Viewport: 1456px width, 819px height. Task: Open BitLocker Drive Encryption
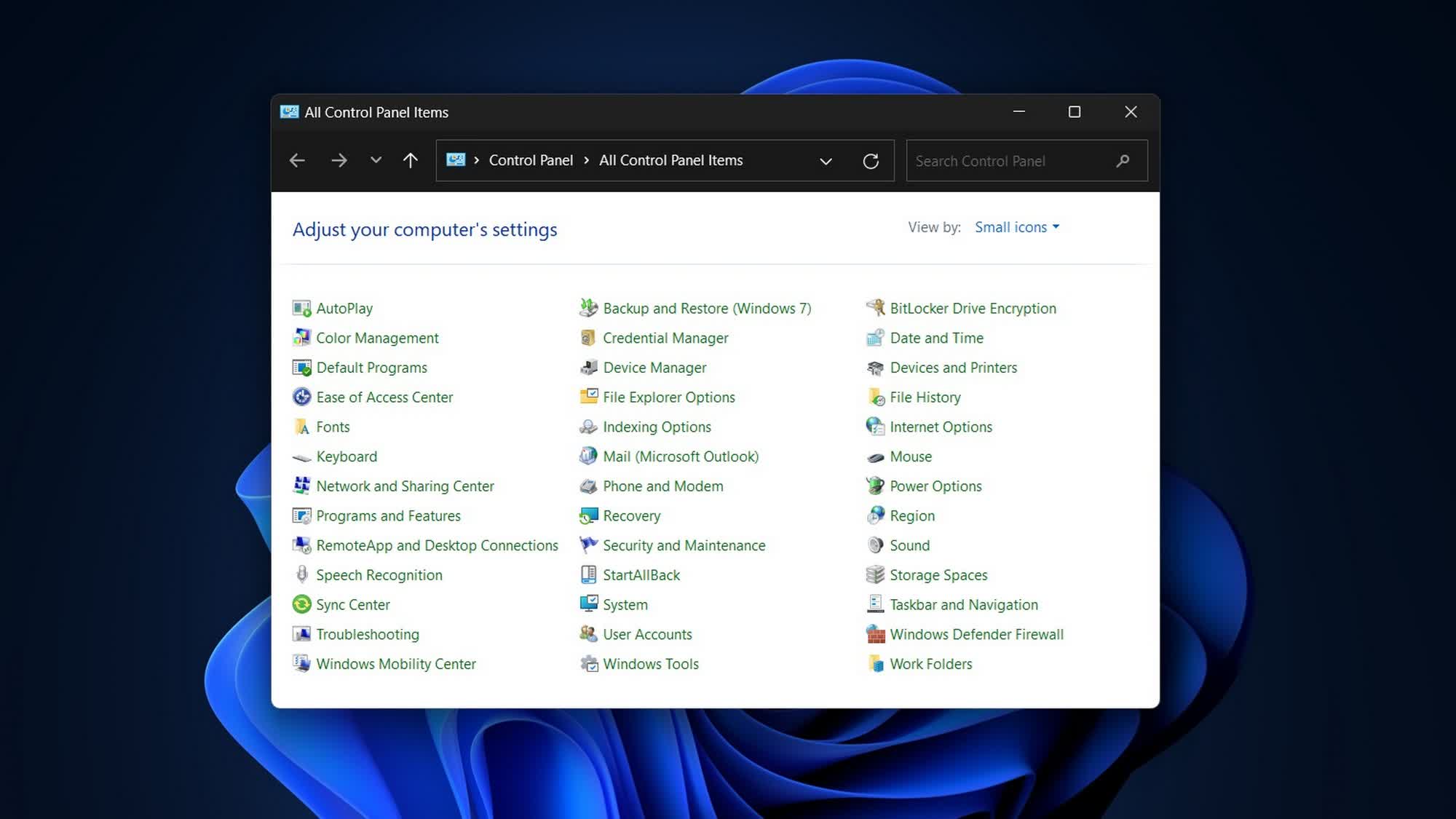[973, 308]
